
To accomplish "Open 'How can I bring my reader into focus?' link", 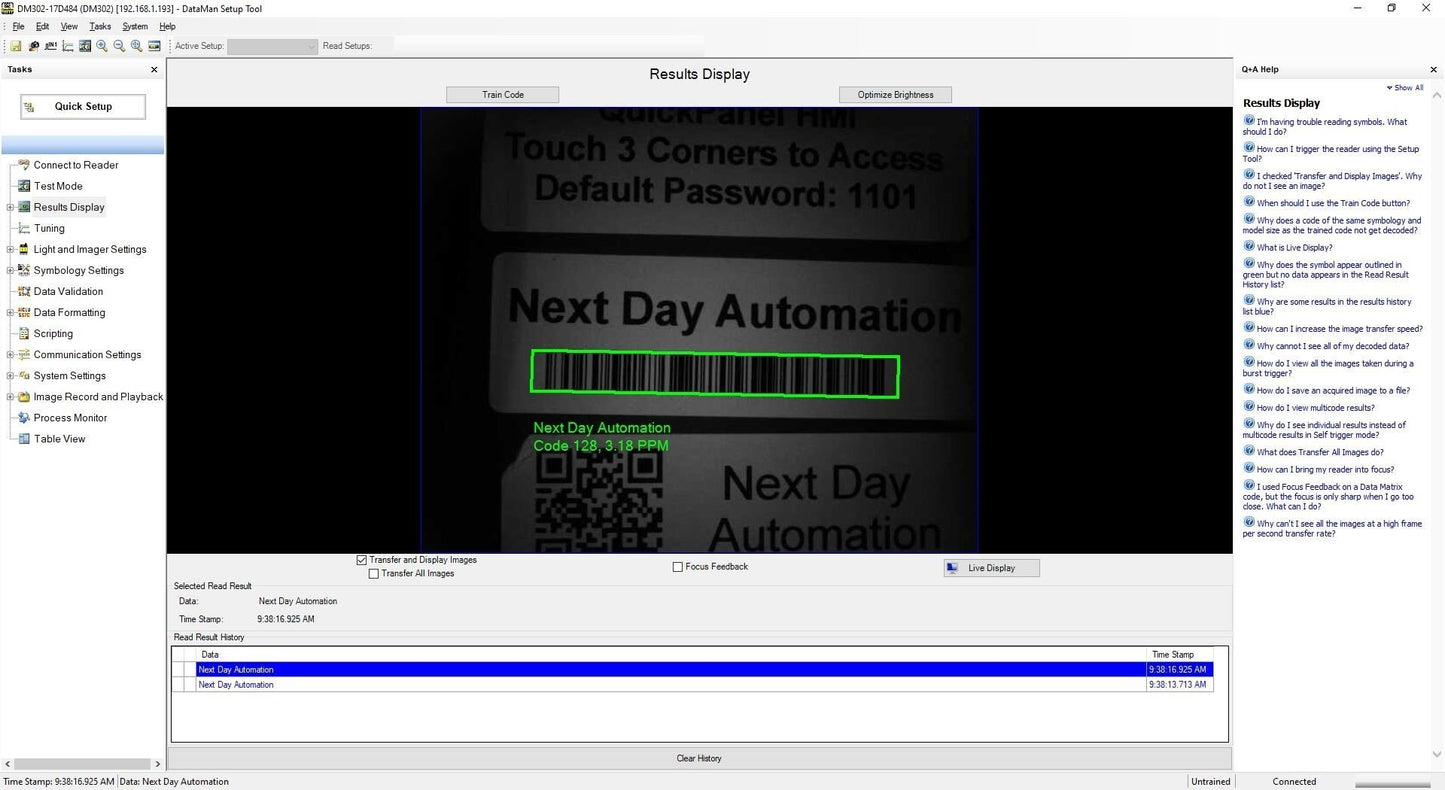I will click(x=1325, y=469).
